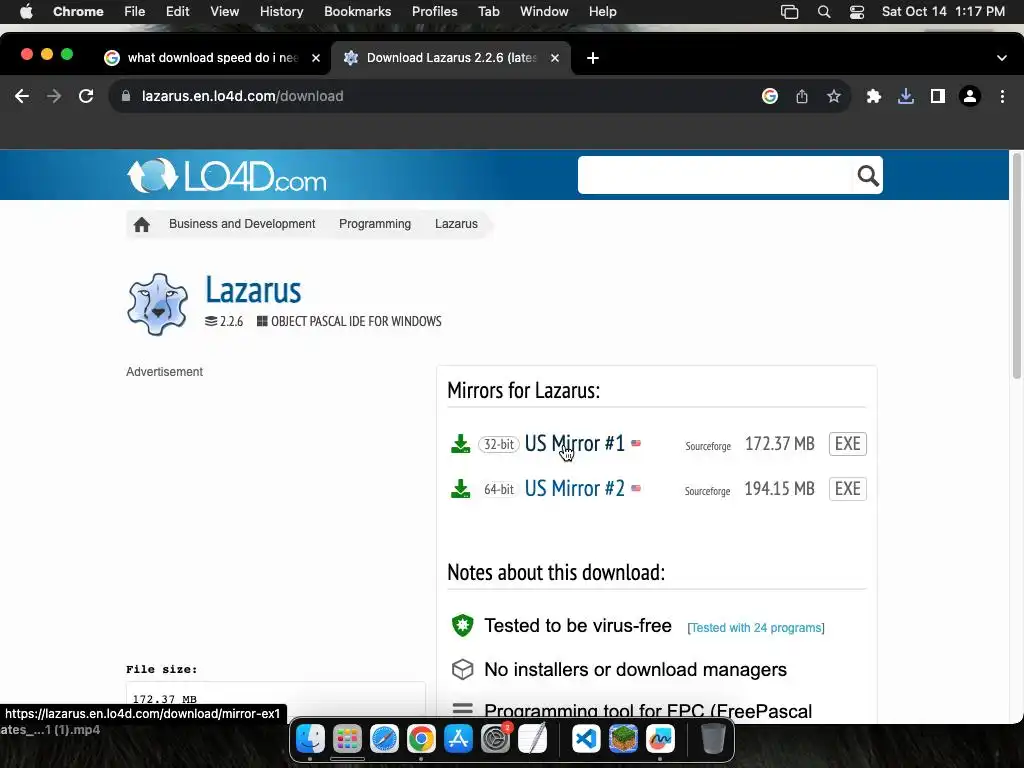Click the LO4D search field

(715, 175)
